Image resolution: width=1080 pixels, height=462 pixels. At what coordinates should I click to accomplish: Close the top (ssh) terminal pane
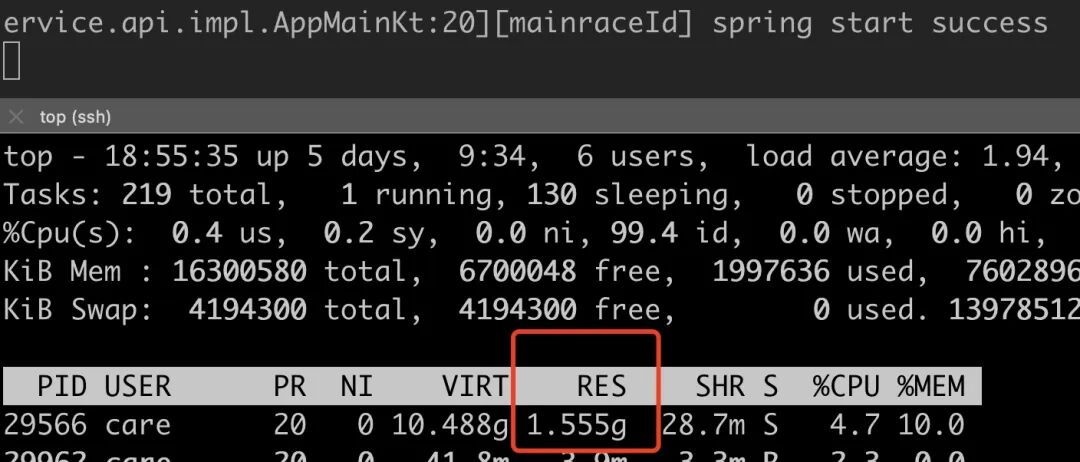pos(16,117)
